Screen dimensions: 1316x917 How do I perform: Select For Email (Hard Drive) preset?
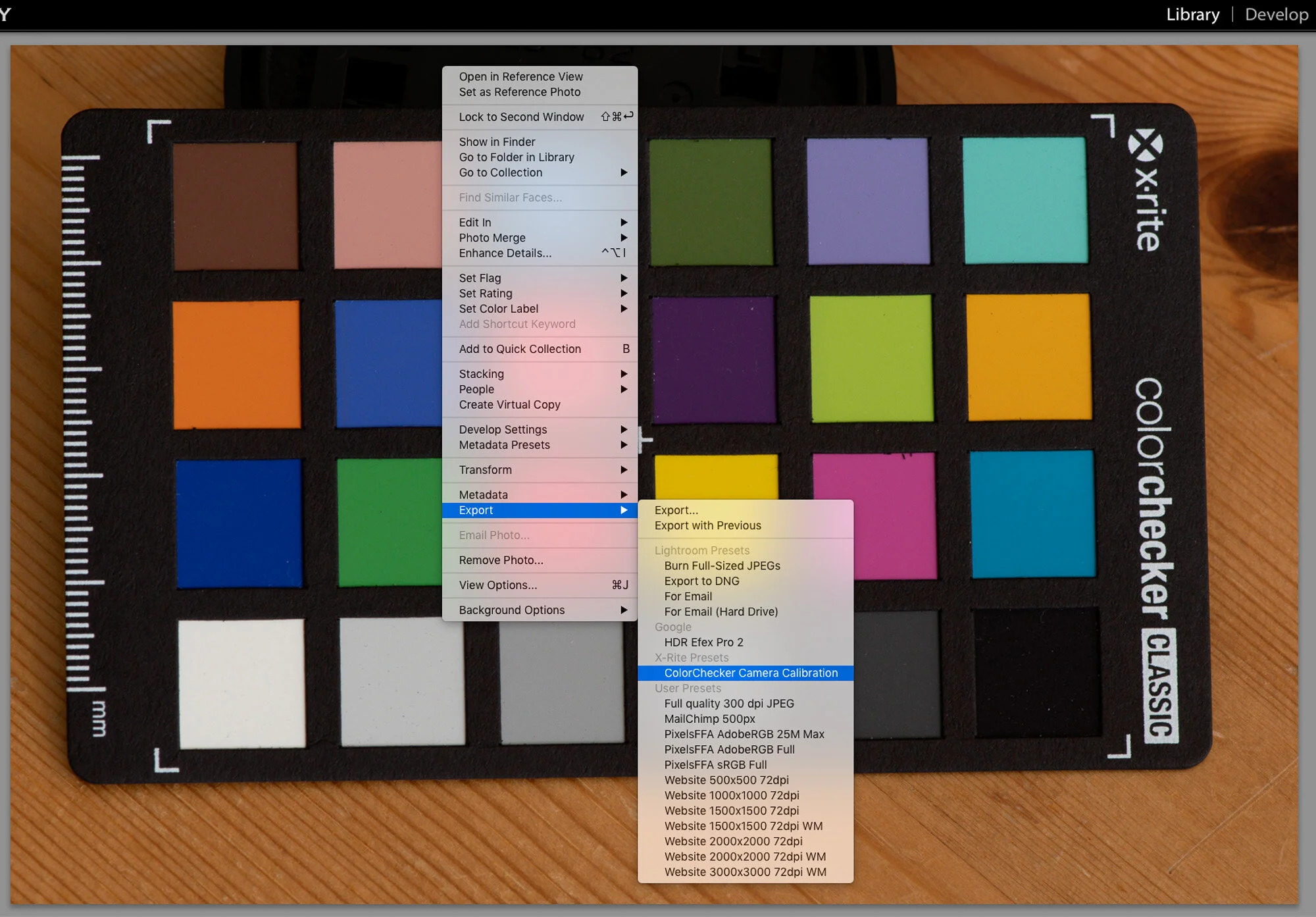tap(746, 612)
